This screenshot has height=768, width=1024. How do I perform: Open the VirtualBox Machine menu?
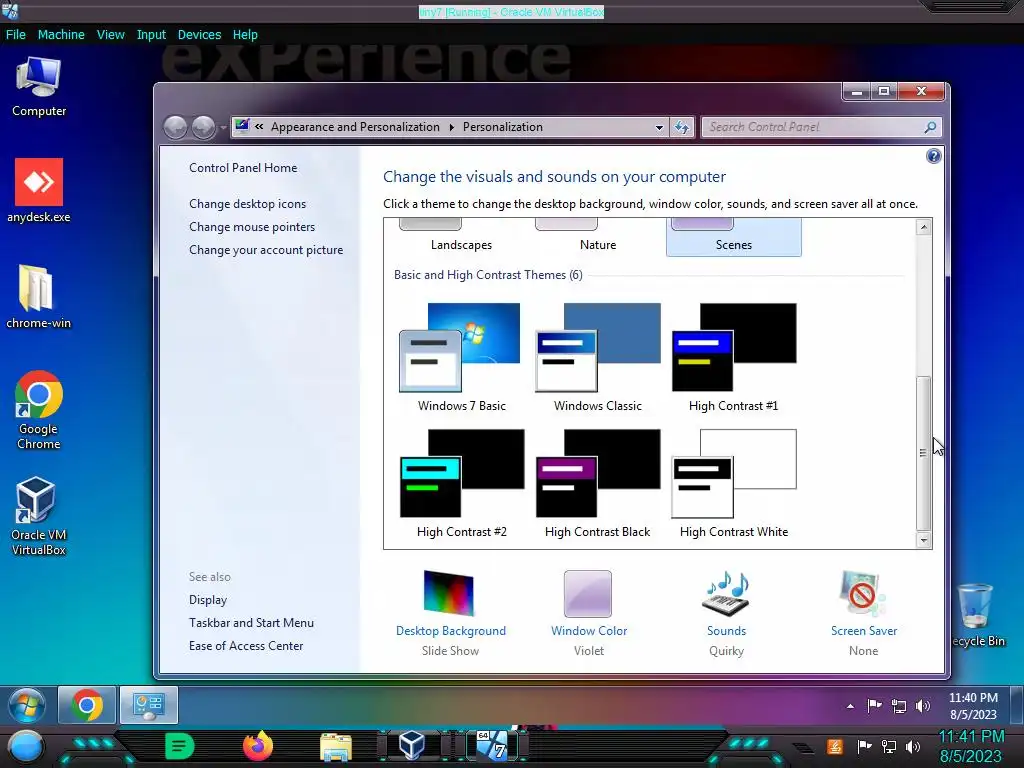coord(61,35)
